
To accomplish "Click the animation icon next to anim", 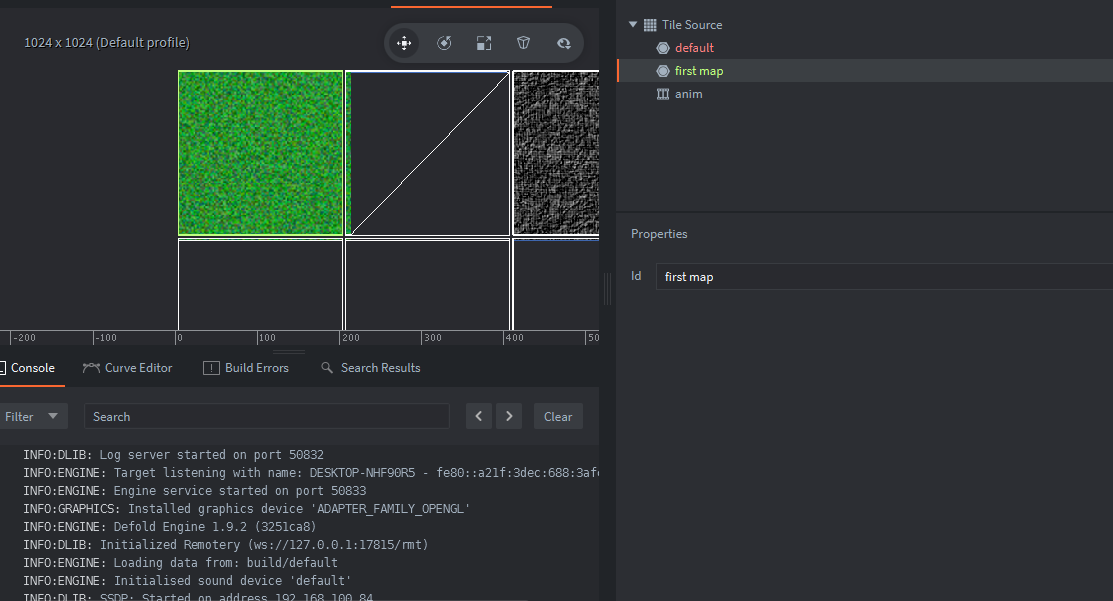I will click(662, 93).
